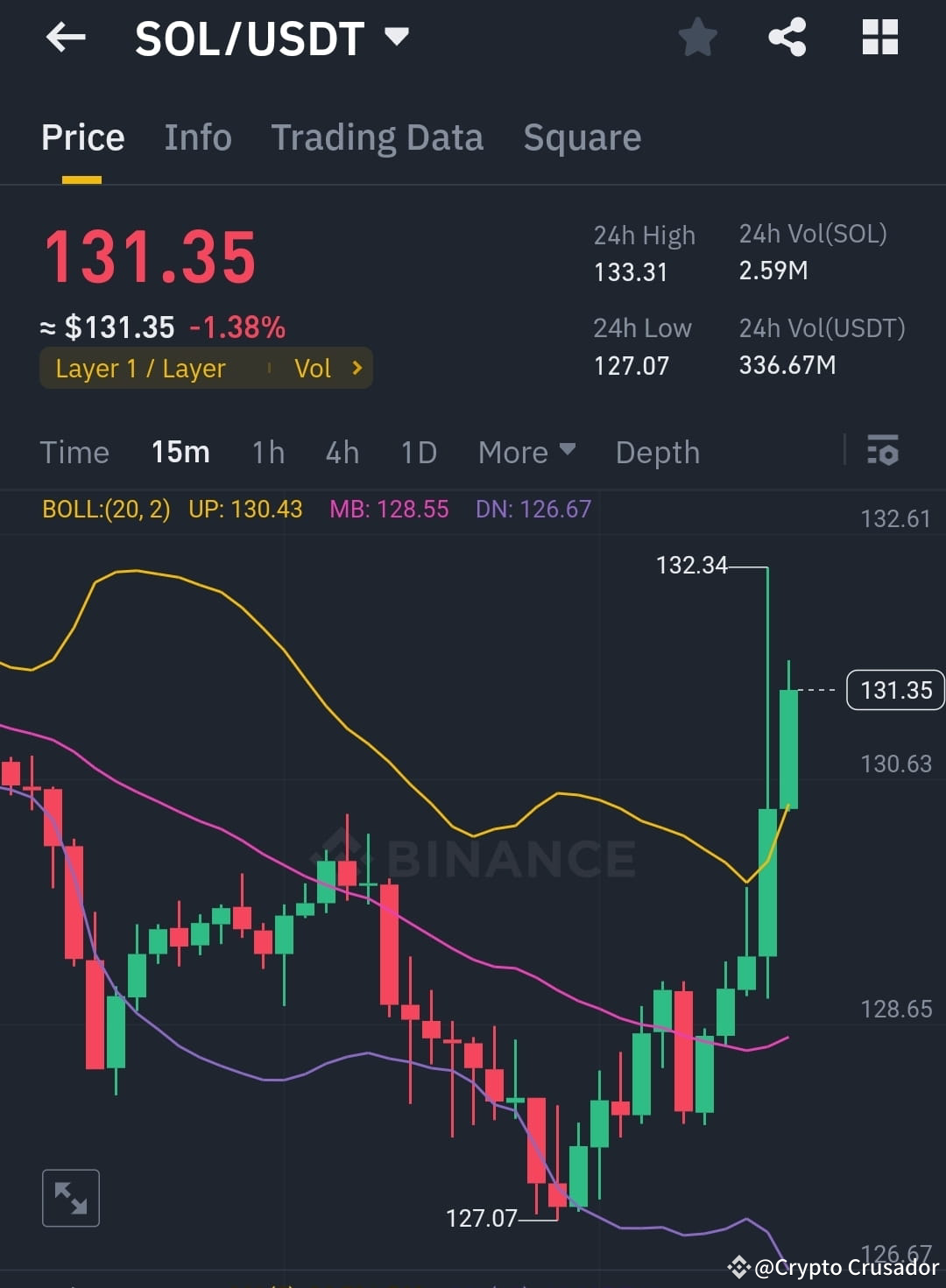The width and height of the screenshot is (946, 1288).
Task: Open chart indicator settings icon
Action: tap(883, 452)
